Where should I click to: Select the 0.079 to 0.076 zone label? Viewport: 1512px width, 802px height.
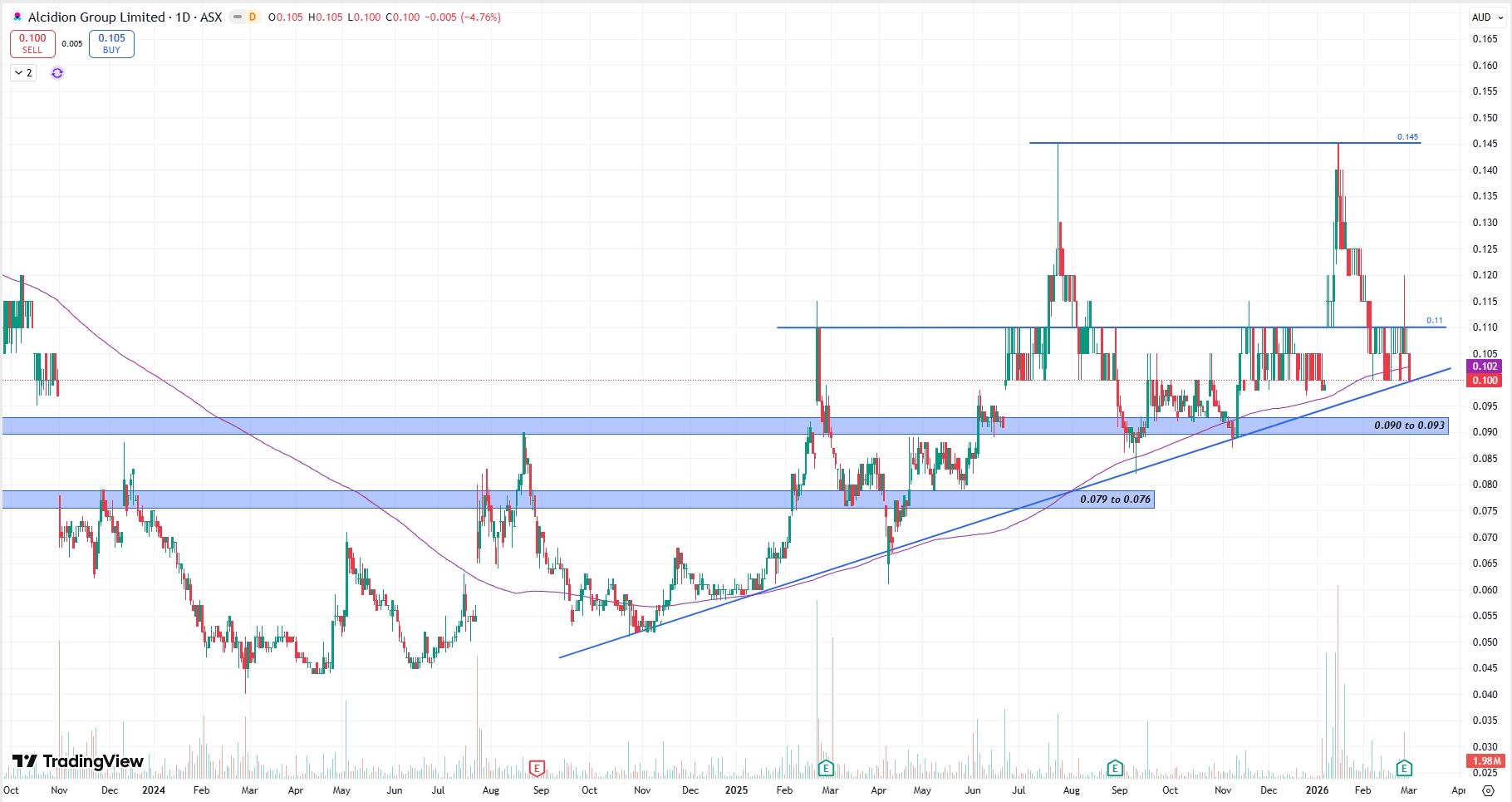1115,499
